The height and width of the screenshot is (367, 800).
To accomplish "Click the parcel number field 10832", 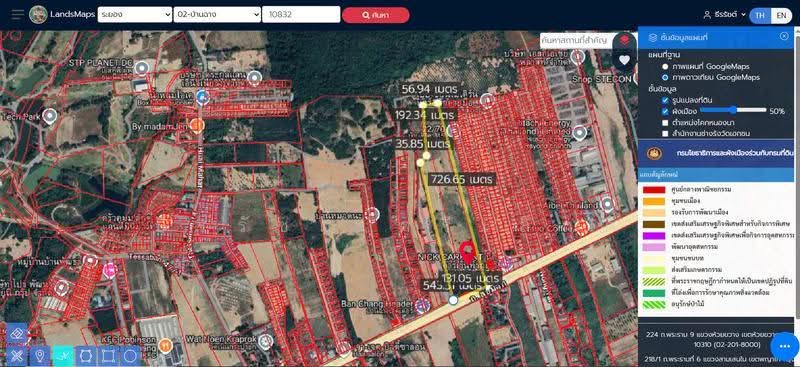I will (301, 14).
